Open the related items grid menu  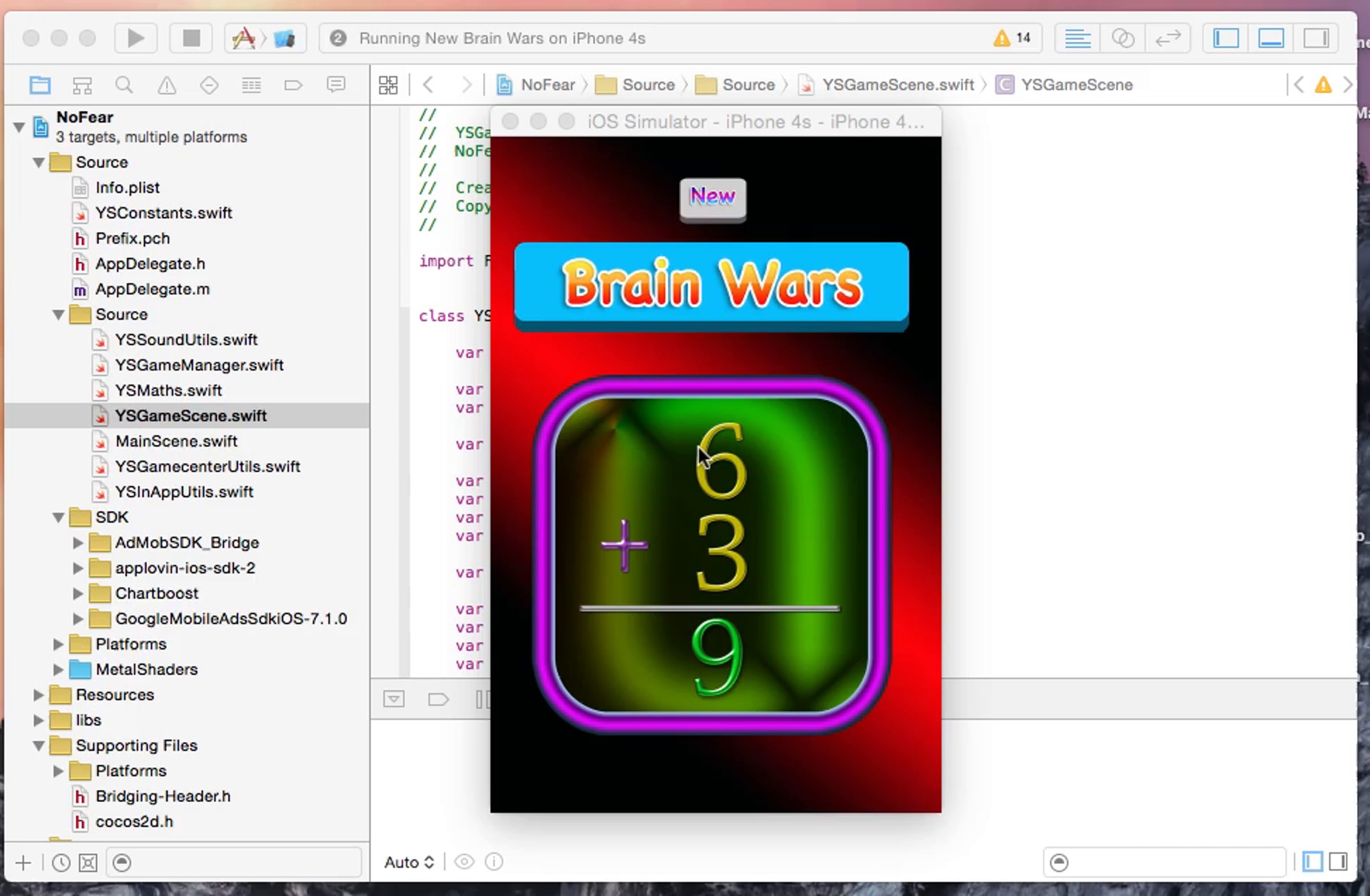click(388, 85)
